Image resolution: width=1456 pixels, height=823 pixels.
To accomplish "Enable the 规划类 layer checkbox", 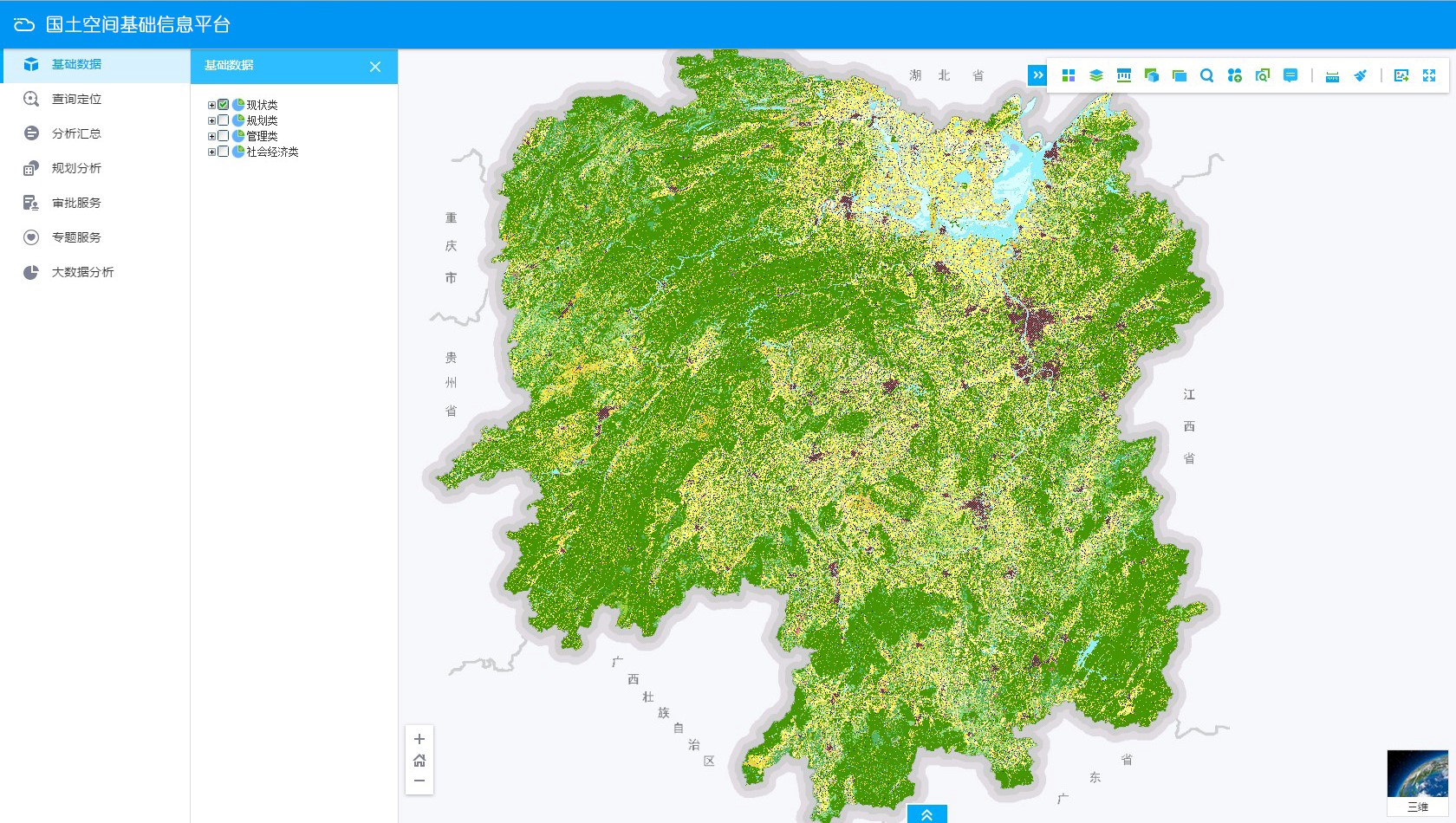I will [x=224, y=120].
